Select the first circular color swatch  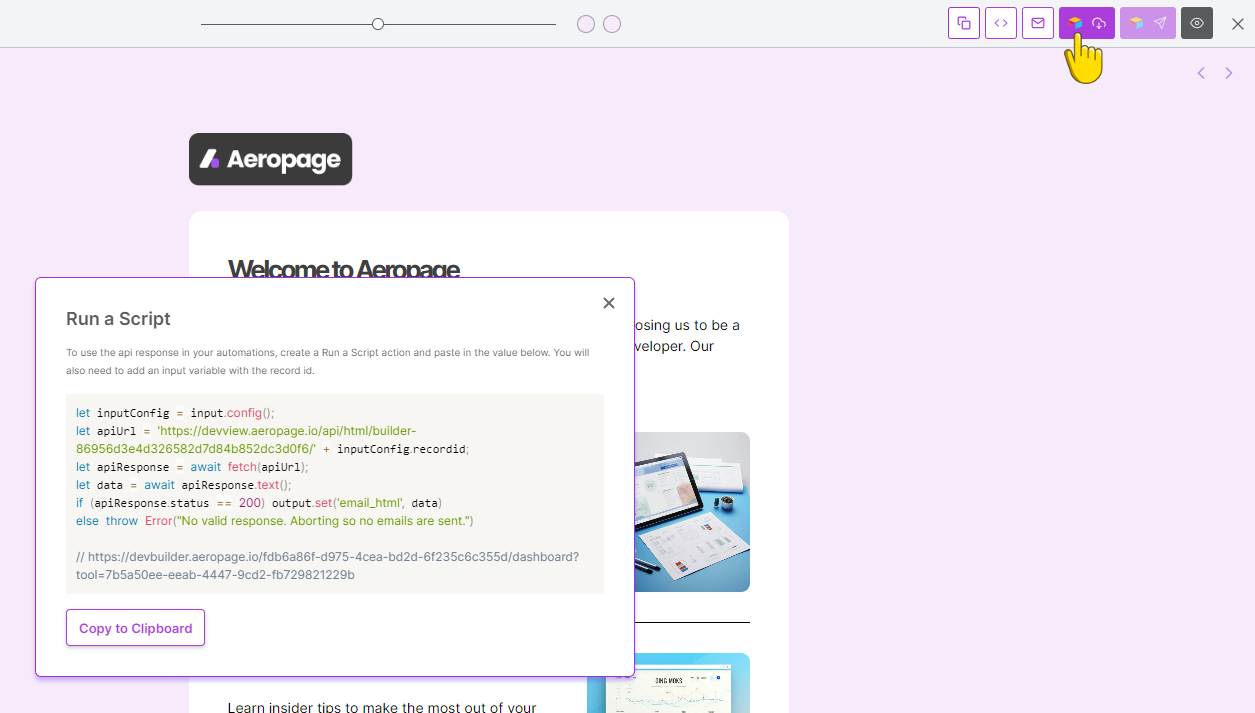tap(586, 24)
